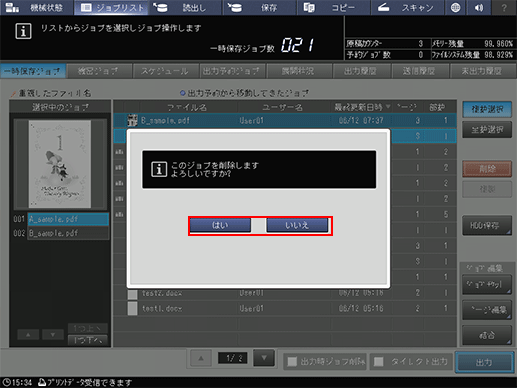Click the red 削除 delete button
517x388 pixels.
click(487, 169)
